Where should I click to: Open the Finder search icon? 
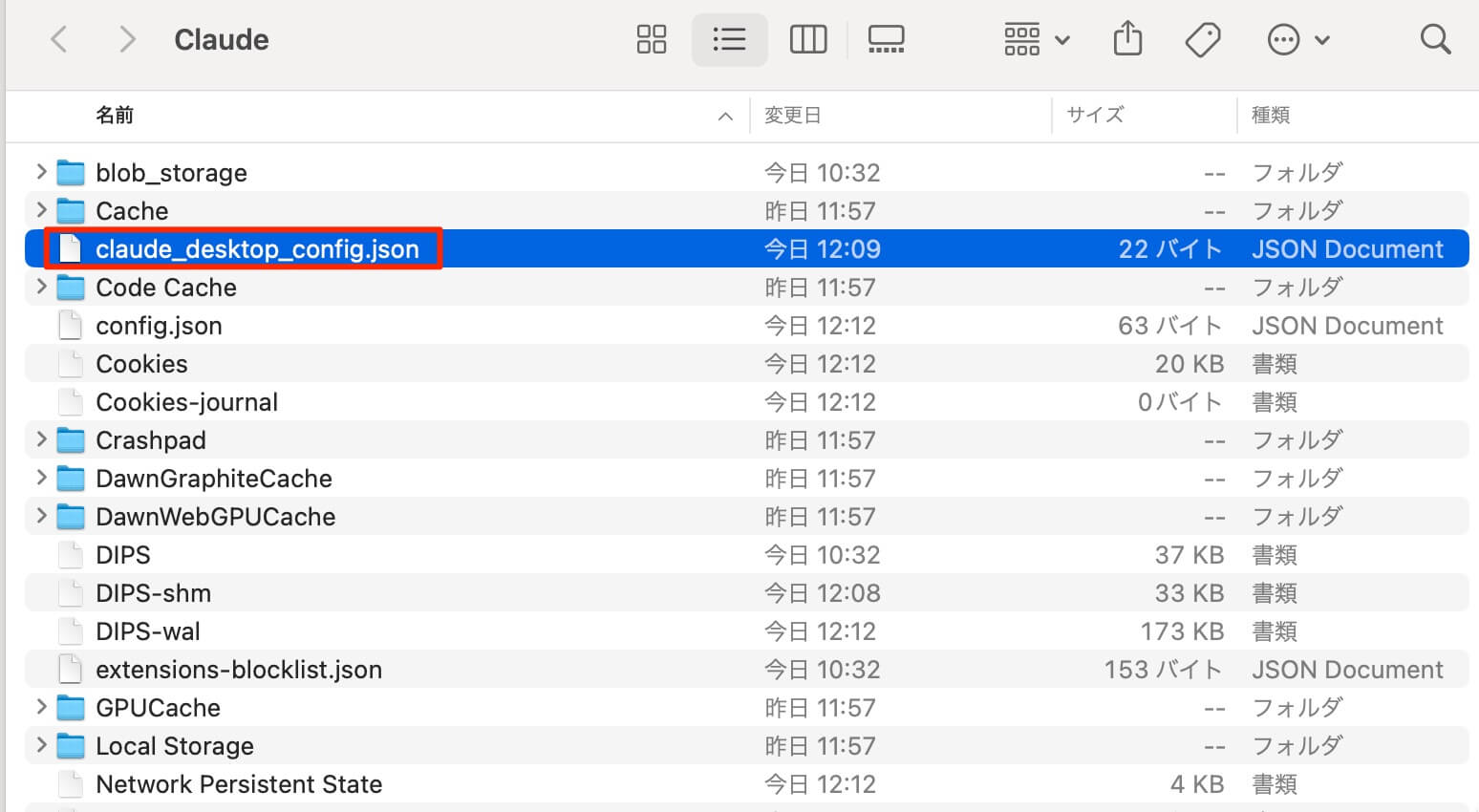click(x=1434, y=40)
